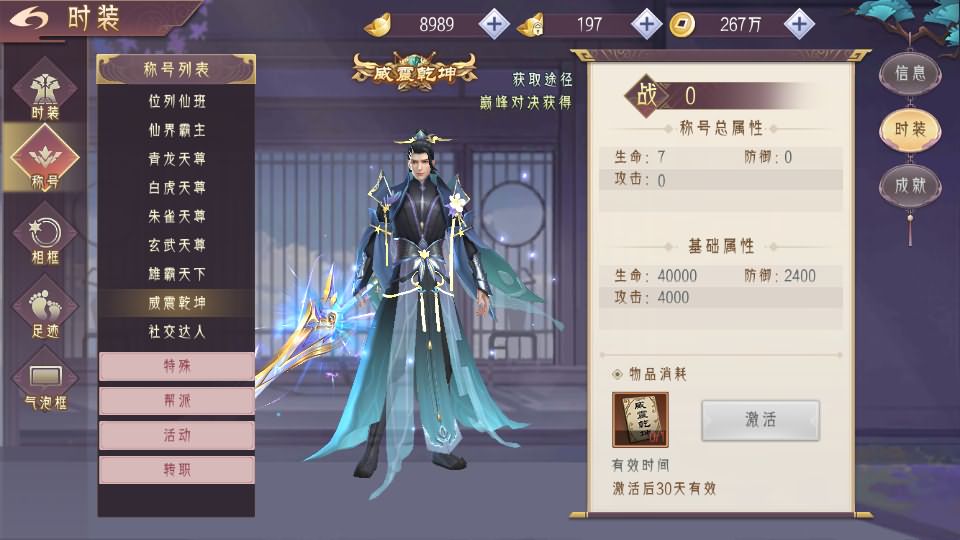Image resolution: width=960 pixels, height=540 pixels.
Task: Add coins with plus beside 267万
Action: point(799,24)
